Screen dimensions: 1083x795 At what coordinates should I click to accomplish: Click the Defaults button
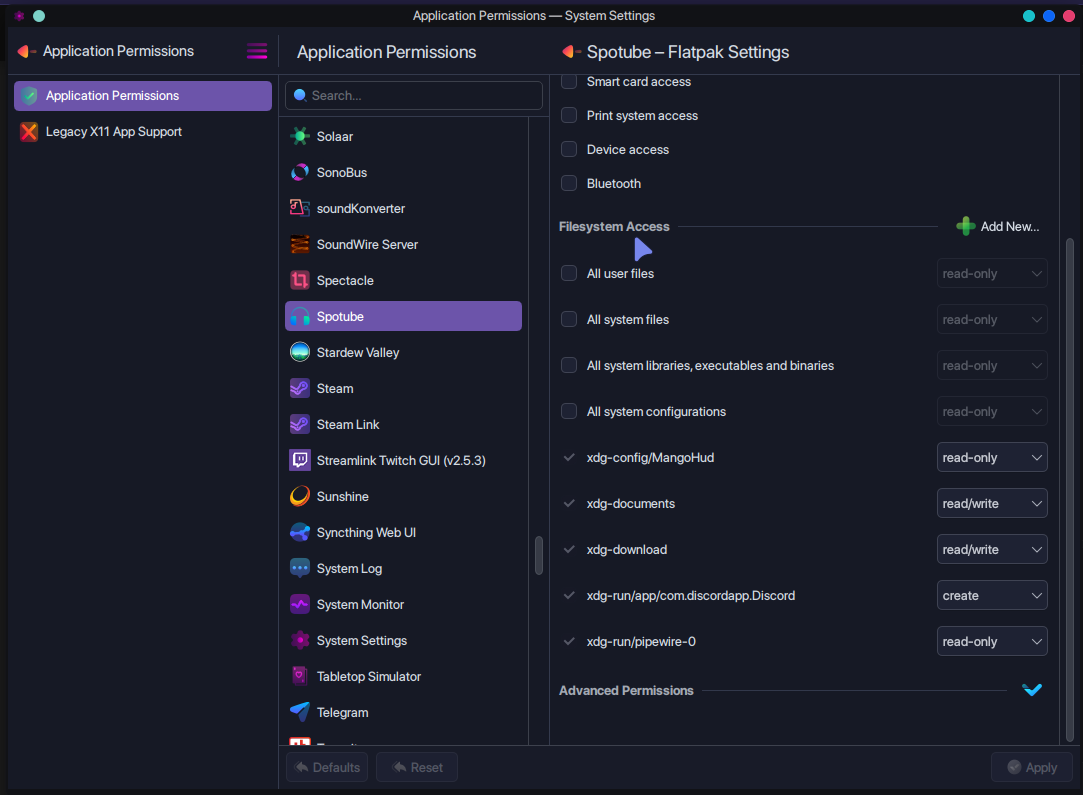click(x=327, y=767)
